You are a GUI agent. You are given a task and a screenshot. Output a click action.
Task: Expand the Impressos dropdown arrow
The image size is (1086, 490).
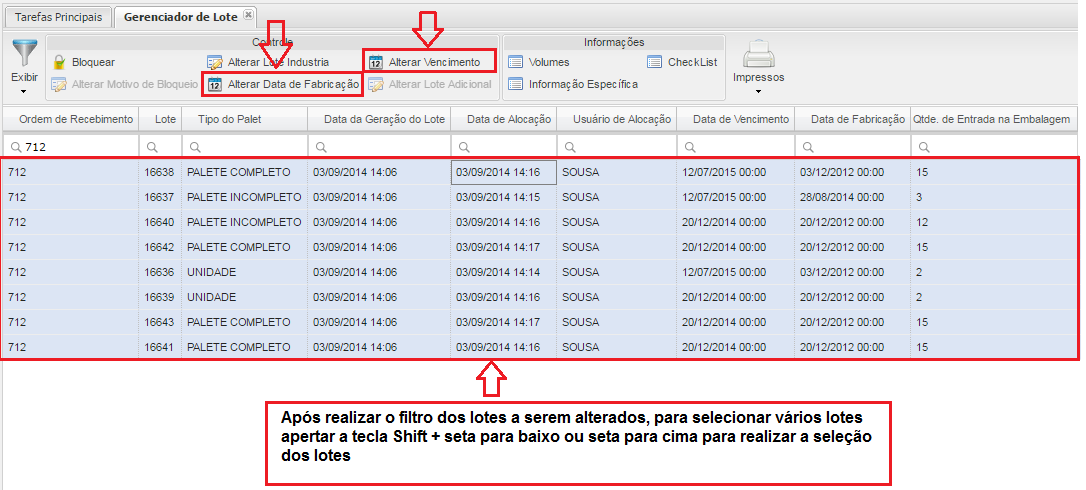[x=758, y=91]
